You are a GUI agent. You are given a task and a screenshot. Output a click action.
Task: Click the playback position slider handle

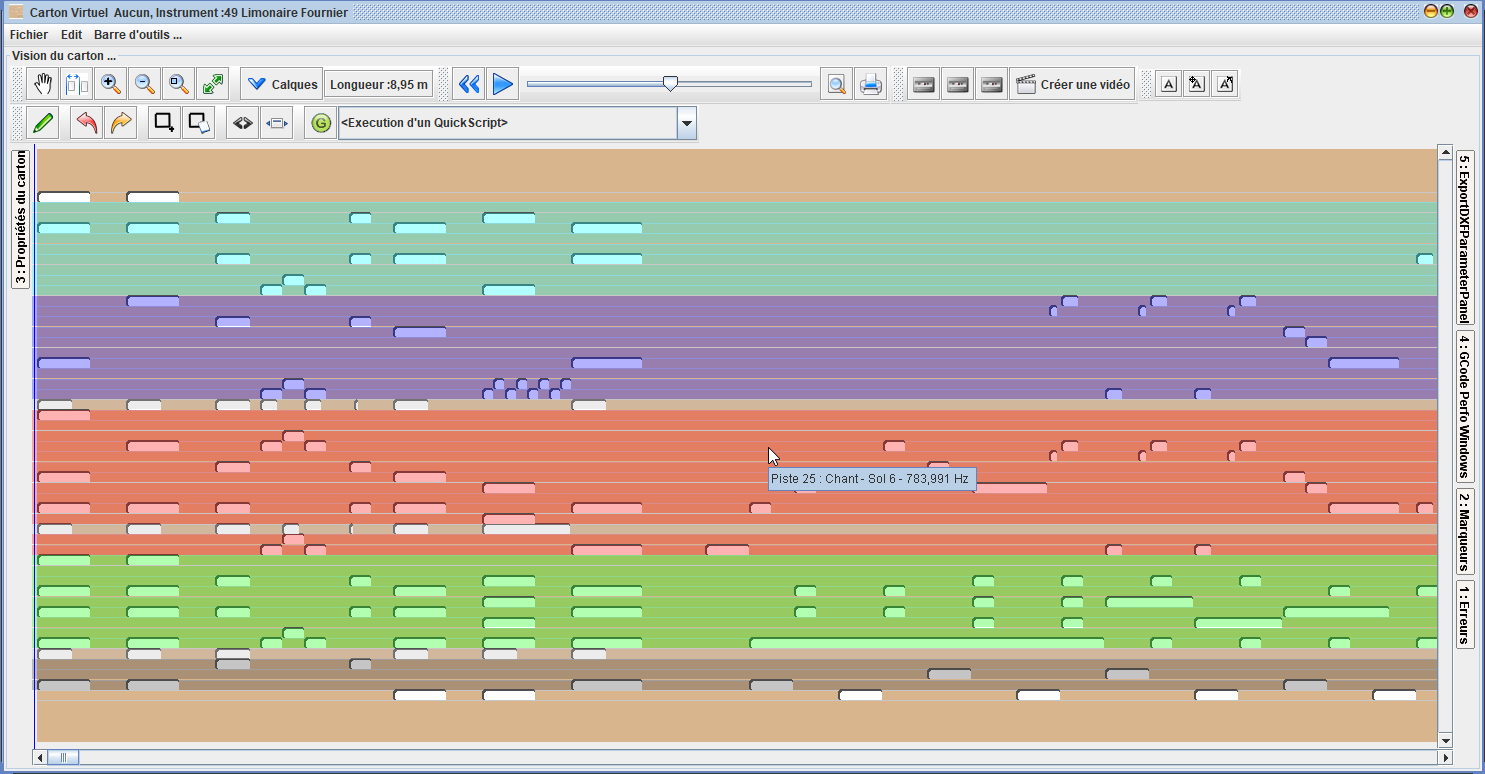click(670, 84)
